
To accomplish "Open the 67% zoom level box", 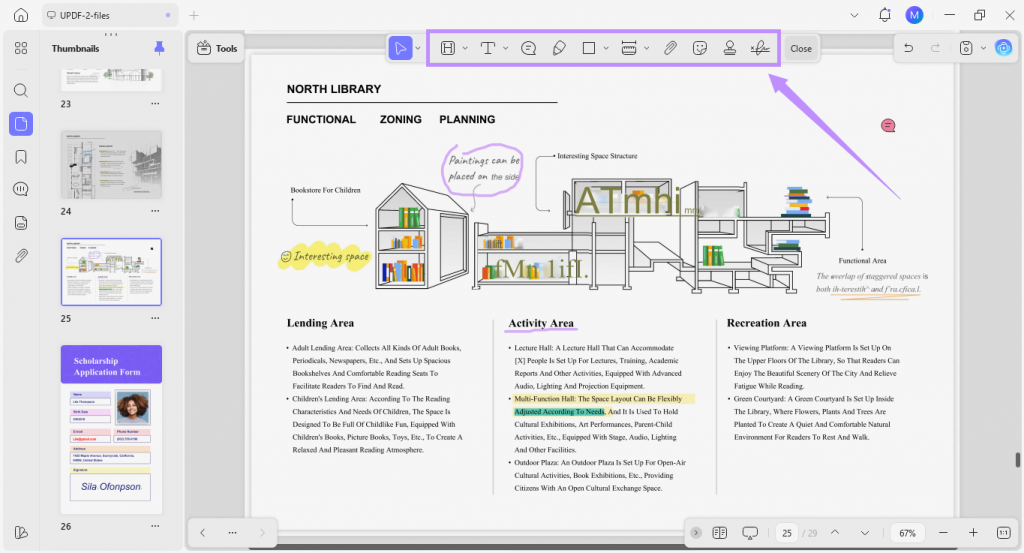I will click(907, 533).
